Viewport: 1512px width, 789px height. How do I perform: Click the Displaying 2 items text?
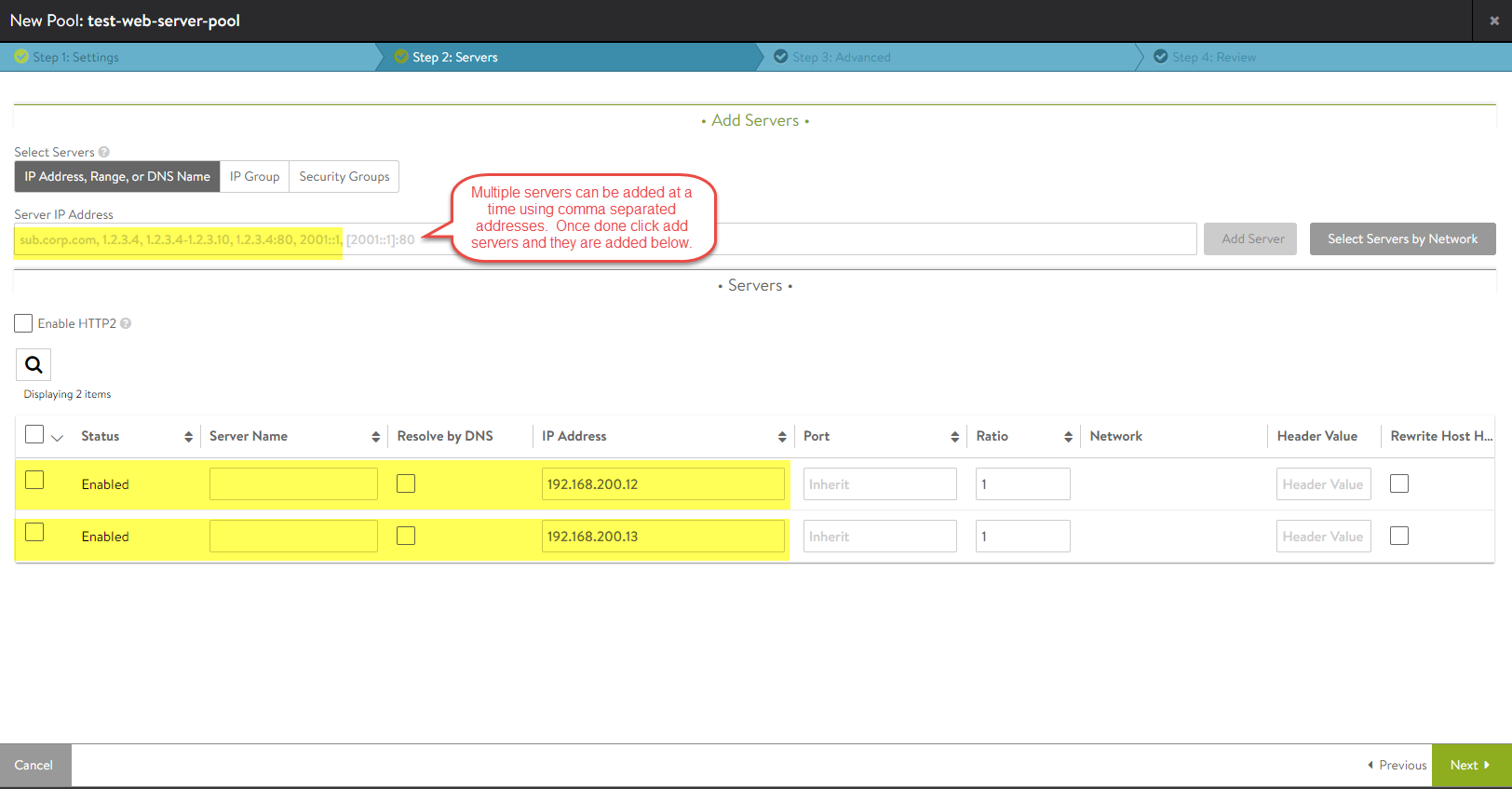(x=67, y=394)
